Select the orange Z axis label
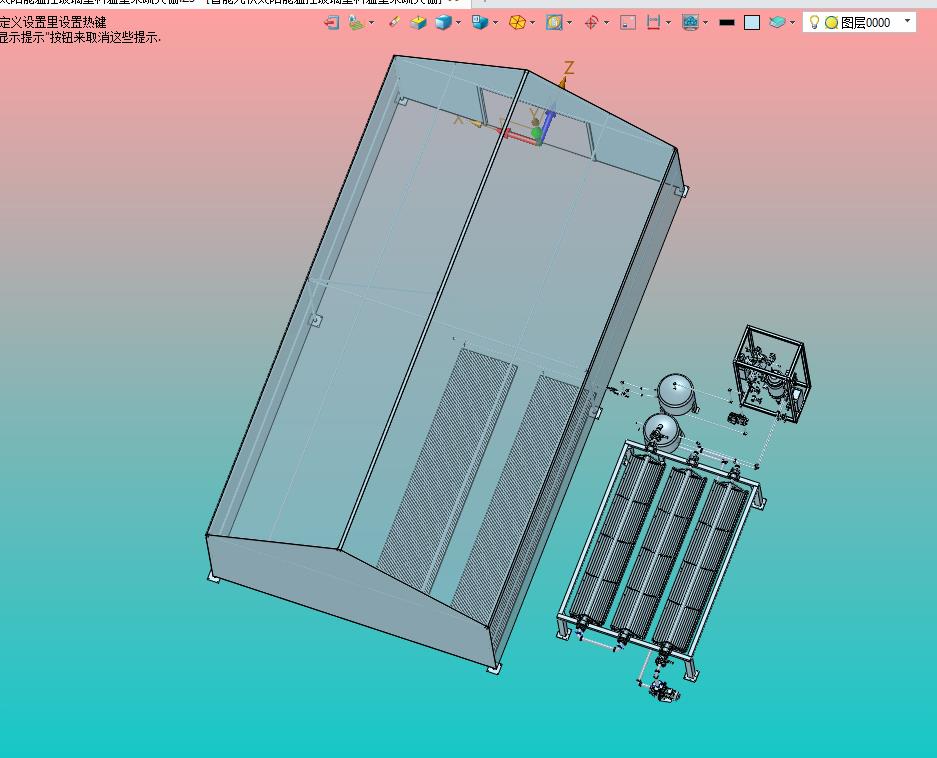The height and width of the screenshot is (758, 937). pyautogui.click(x=569, y=68)
